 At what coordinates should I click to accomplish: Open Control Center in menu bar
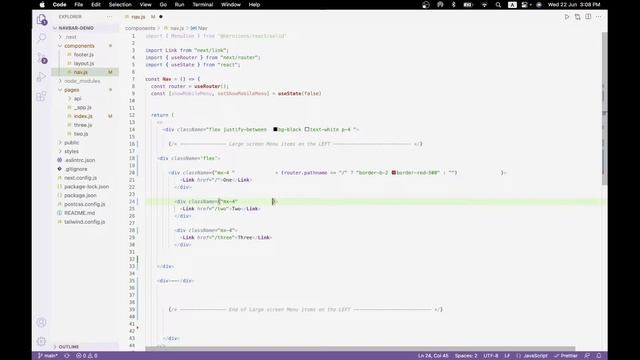pyautogui.click(x=525, y=5)
